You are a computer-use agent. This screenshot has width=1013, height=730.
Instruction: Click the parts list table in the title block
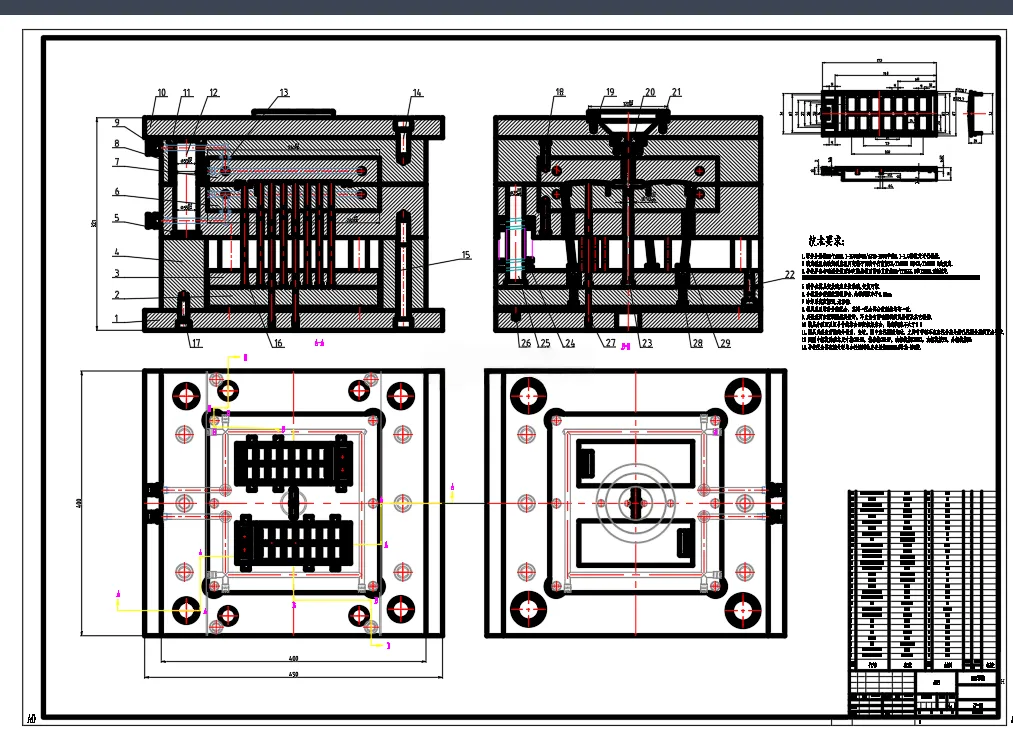pos(922,580)
